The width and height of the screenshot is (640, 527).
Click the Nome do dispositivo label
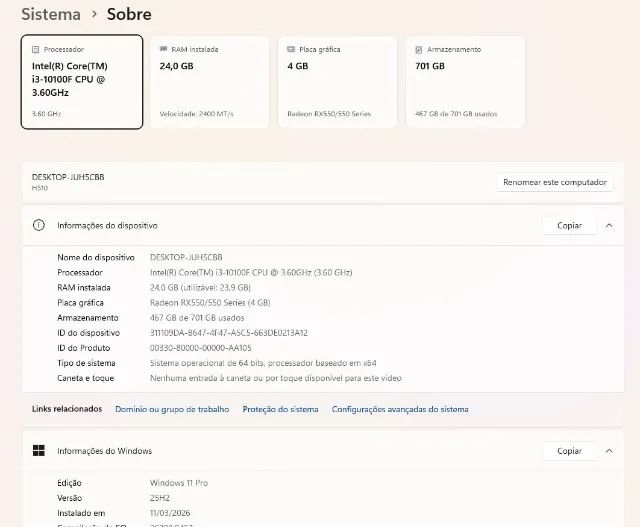pyautogui.click(x=96, y=258)
